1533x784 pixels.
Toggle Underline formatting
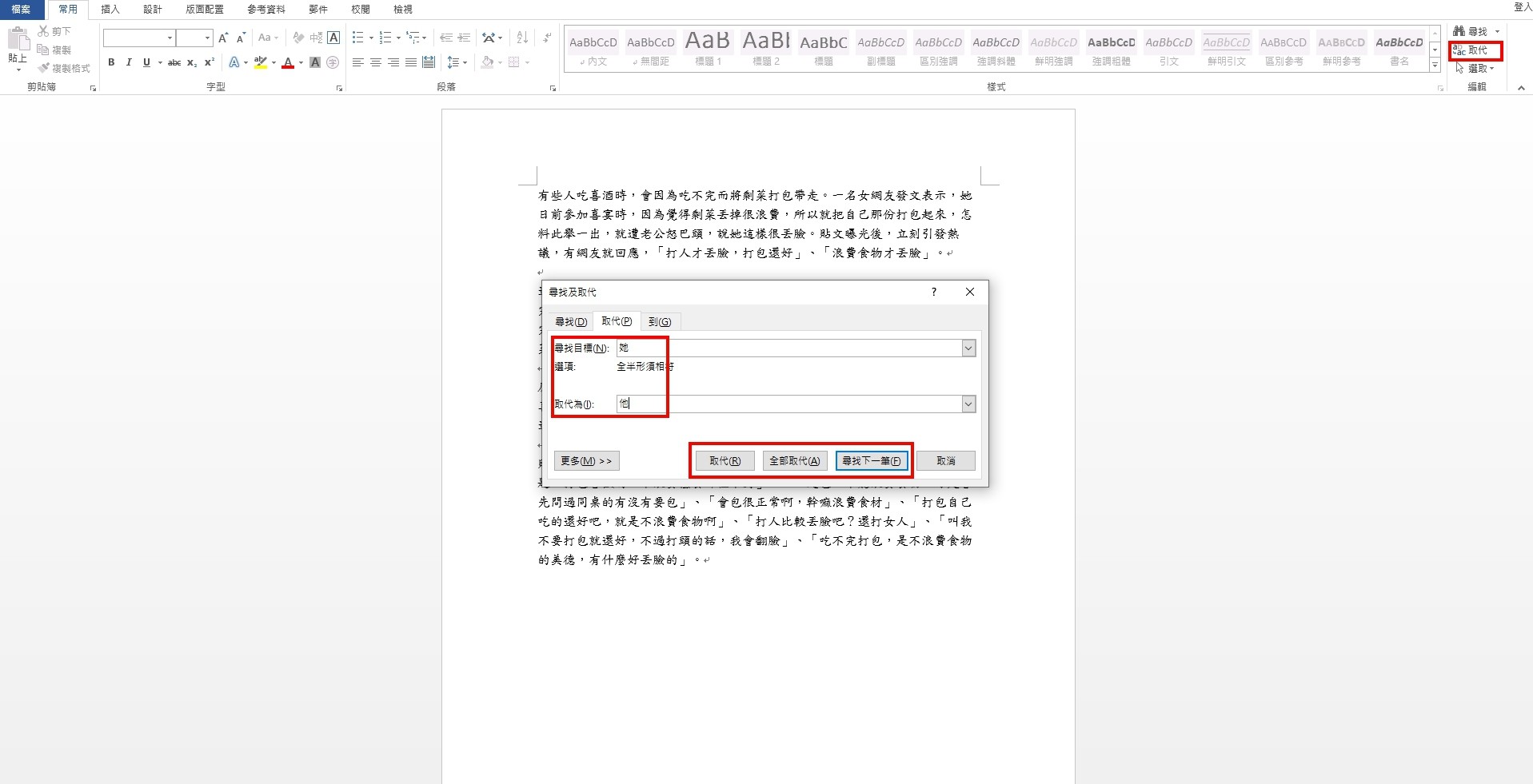click(x=146, y=62)
